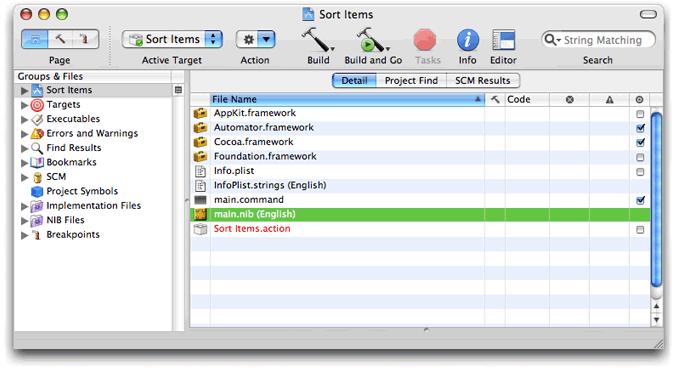Click the Errors and Warnings icon
Image resolution: width=678 pixels, height=370 pixels.
(37, 134)
